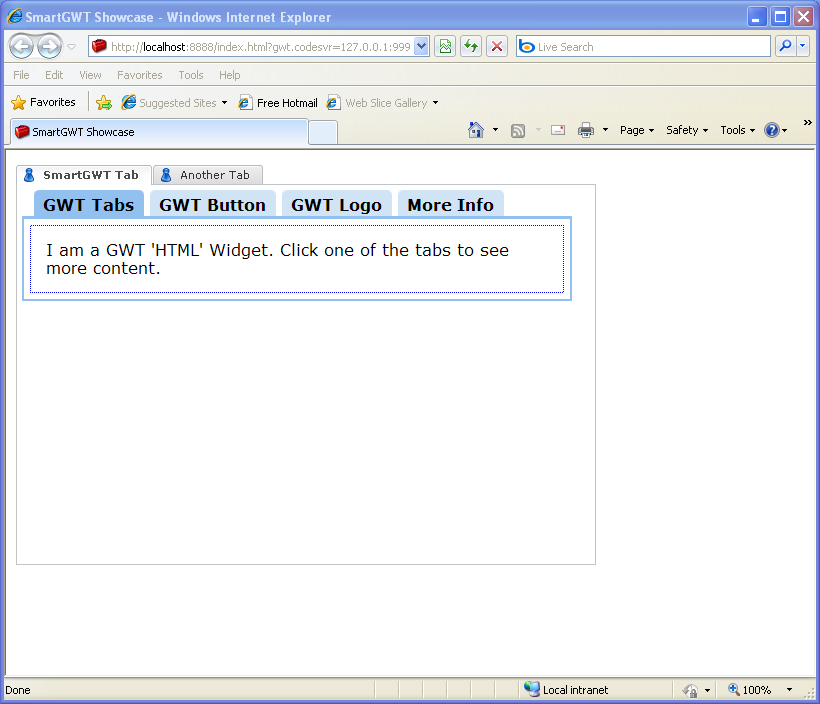Switch to the SmartGWT Tab
The width and height of the screenshot is (820, 704).
point(84,175)
